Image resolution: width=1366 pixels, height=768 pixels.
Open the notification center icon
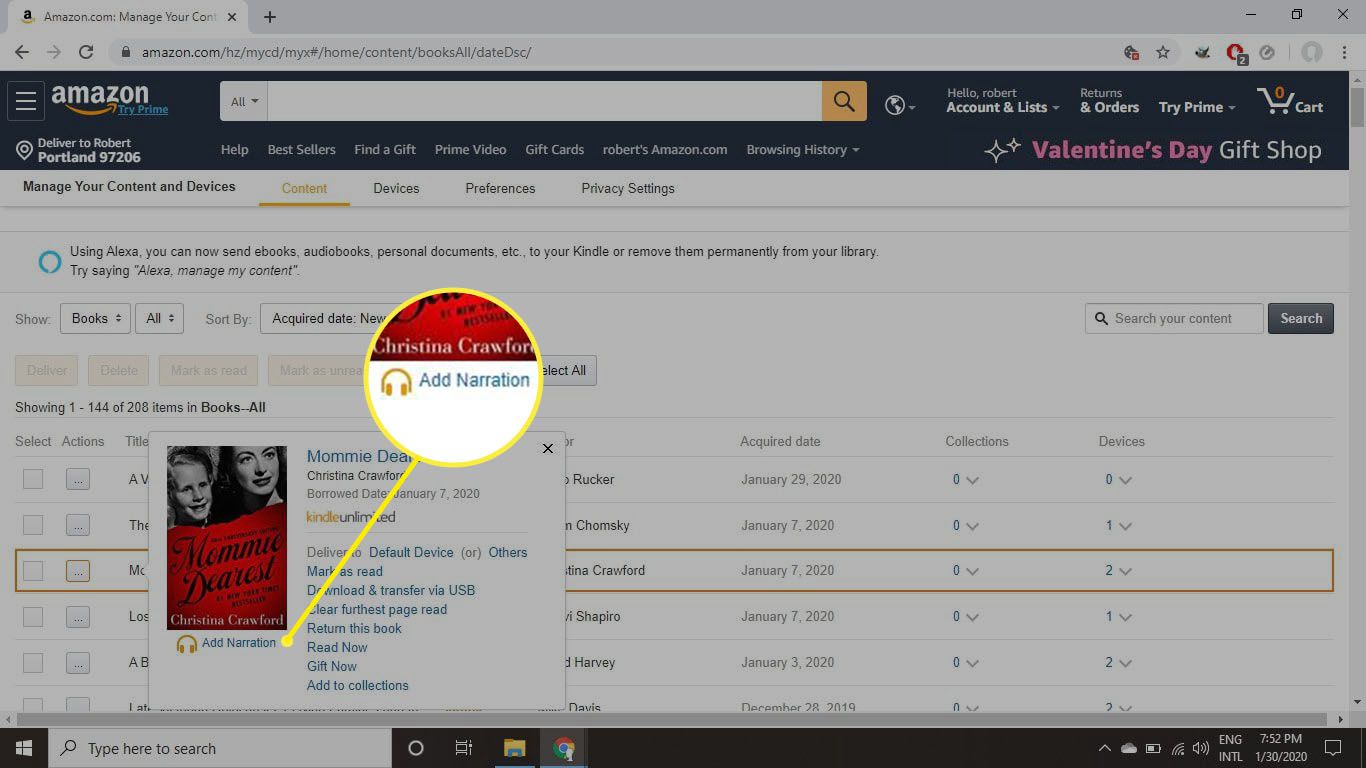(1333, 748)
